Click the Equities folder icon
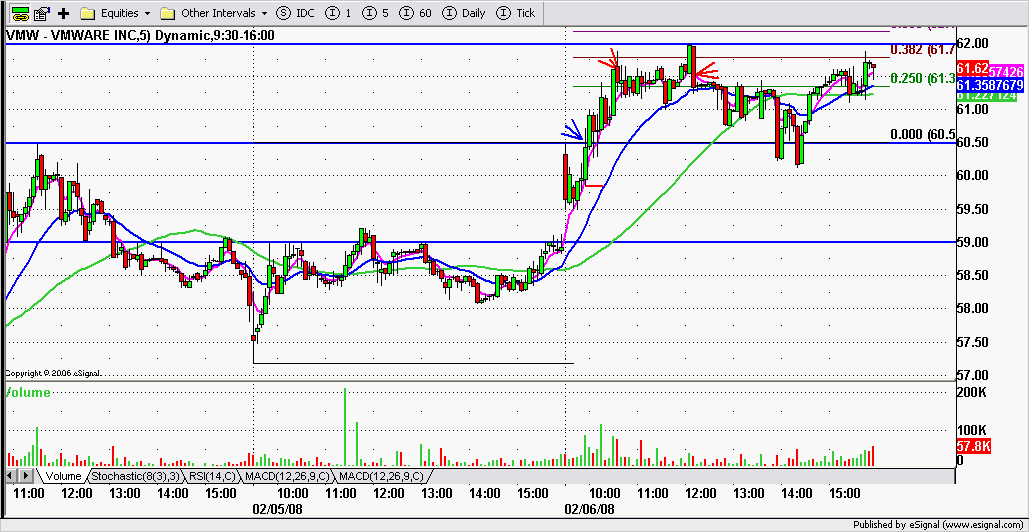The width and height of the screenshot is (1029, 532). pyautogui.click(x=89, y=13)
